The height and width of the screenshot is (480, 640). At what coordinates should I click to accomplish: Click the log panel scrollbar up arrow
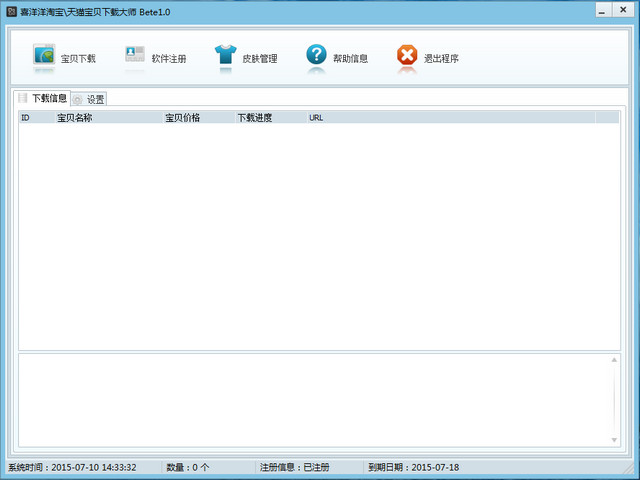coord(614,360)
